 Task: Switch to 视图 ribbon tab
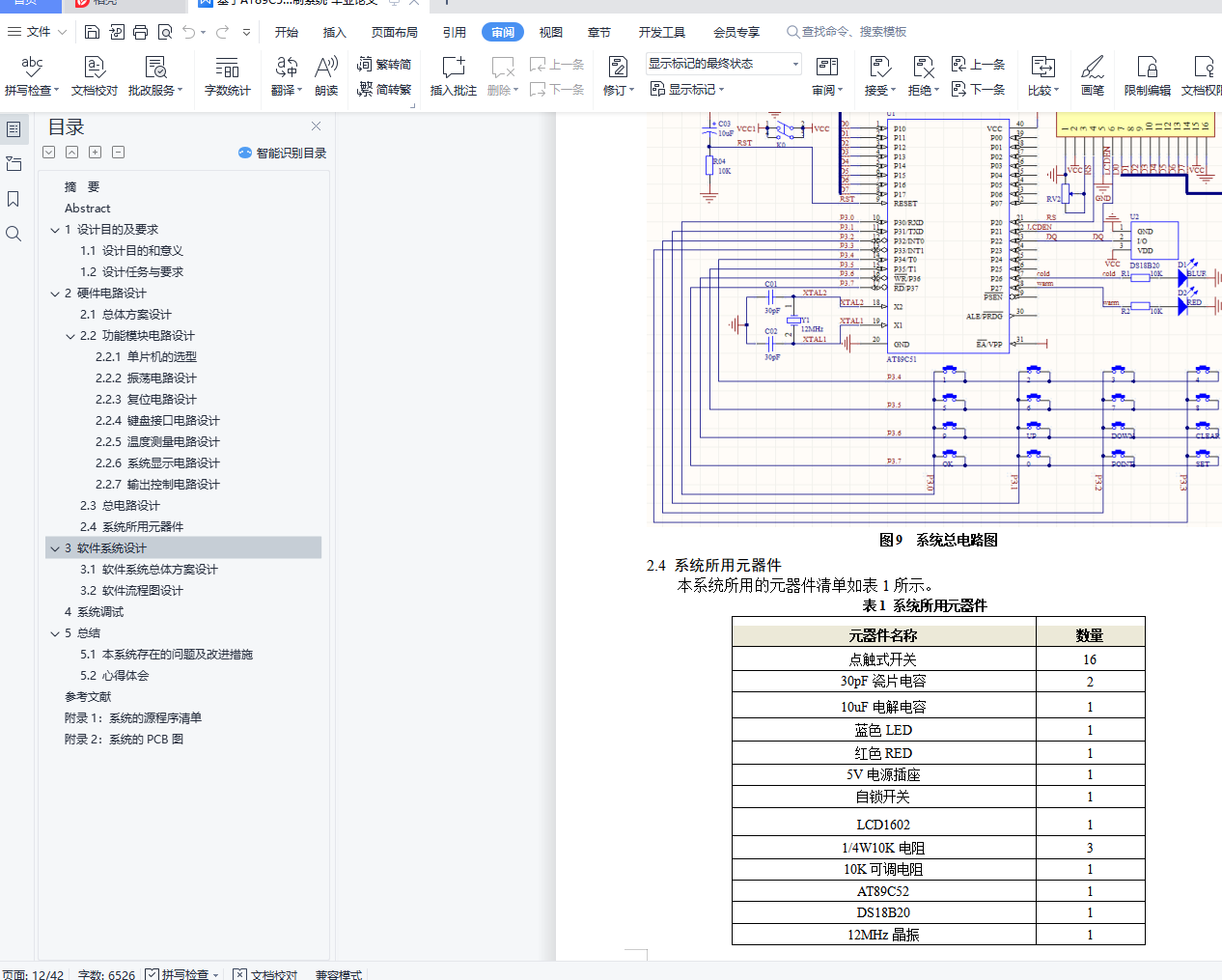tap(550, 32)
